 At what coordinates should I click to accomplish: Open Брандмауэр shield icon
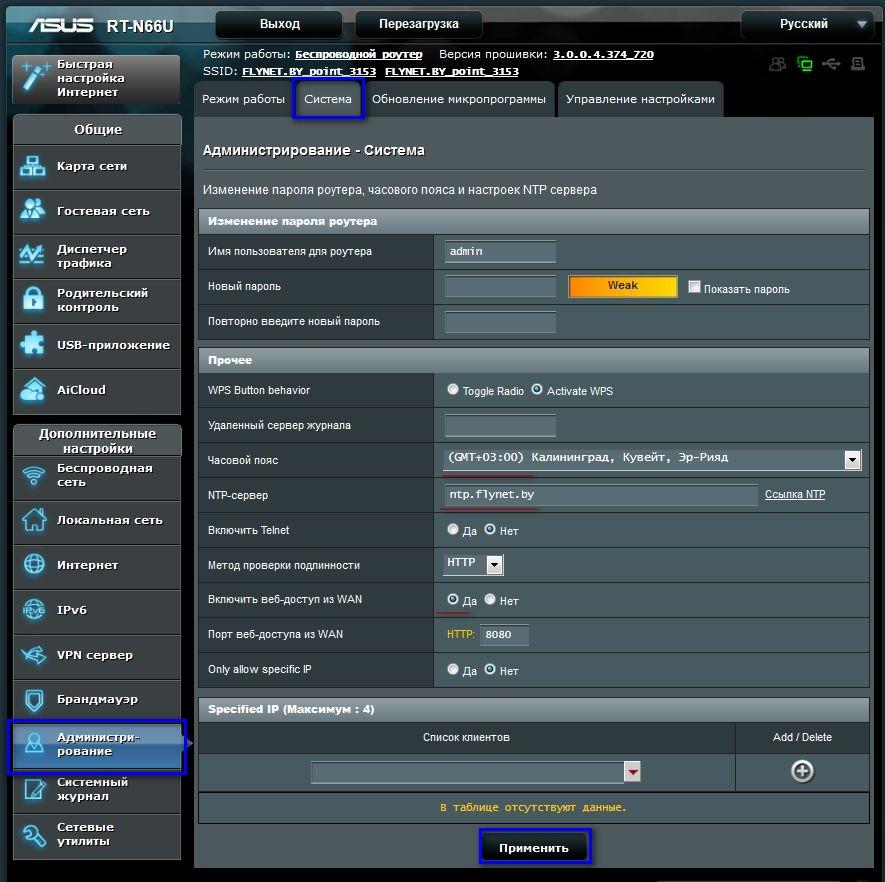34,700
